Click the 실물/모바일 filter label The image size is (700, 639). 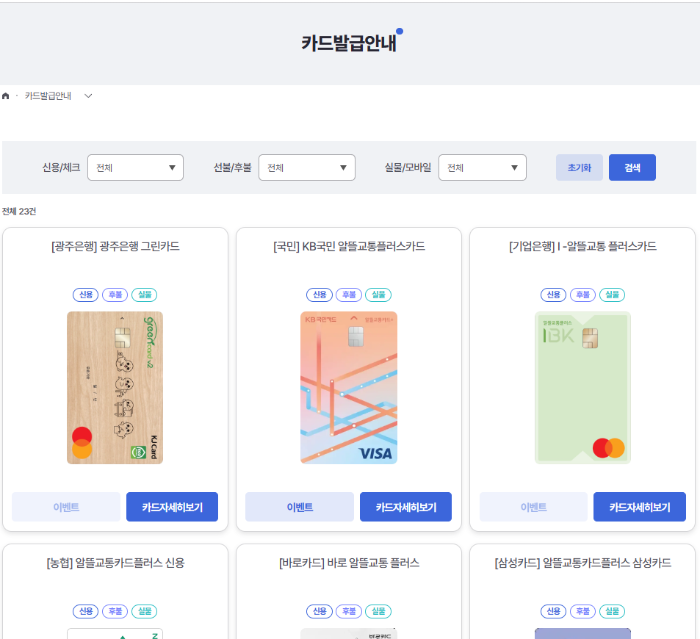pyautogui.click(x=408, y=167)
